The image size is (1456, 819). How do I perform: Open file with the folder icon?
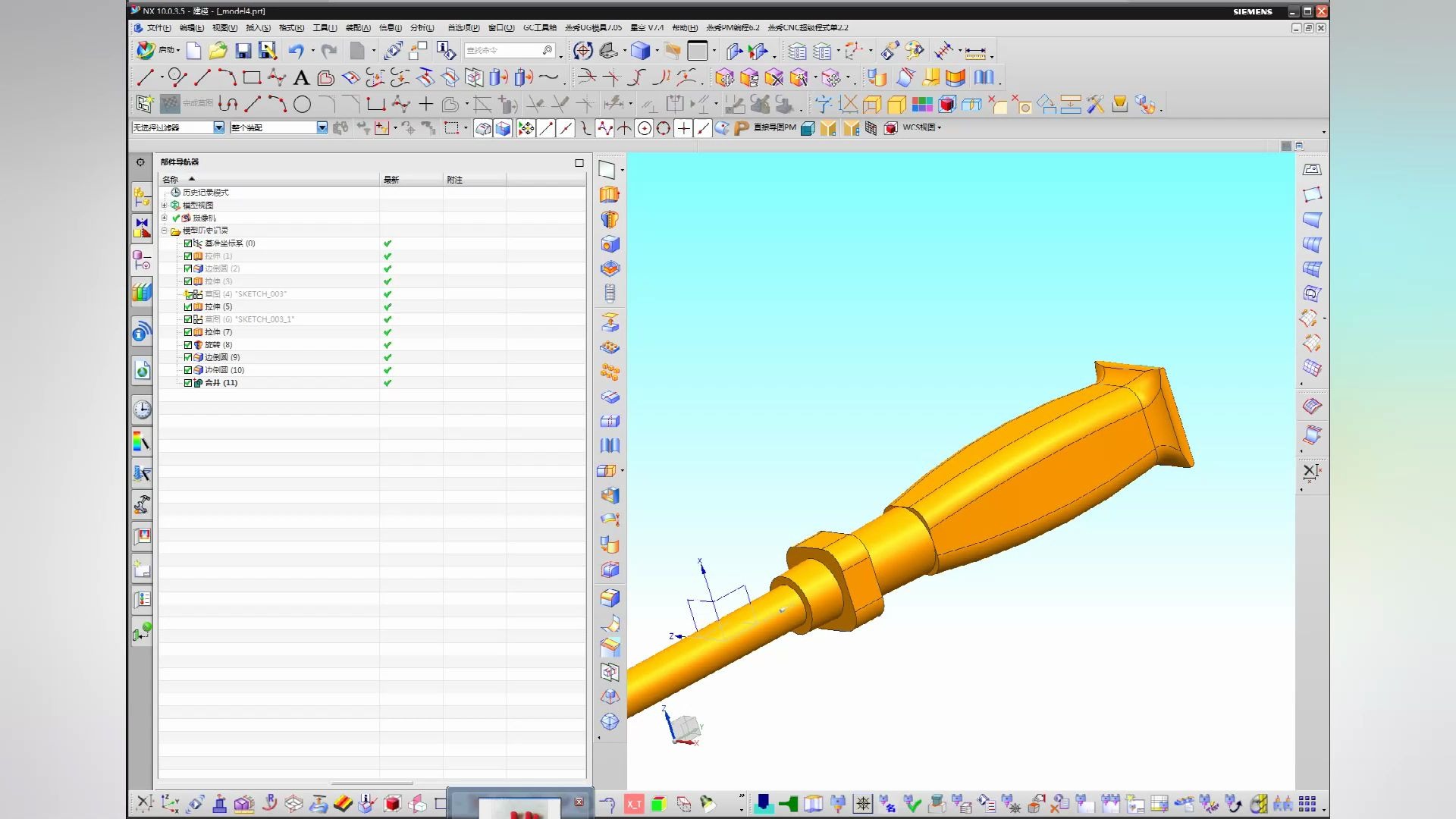(x=218, y=51)
